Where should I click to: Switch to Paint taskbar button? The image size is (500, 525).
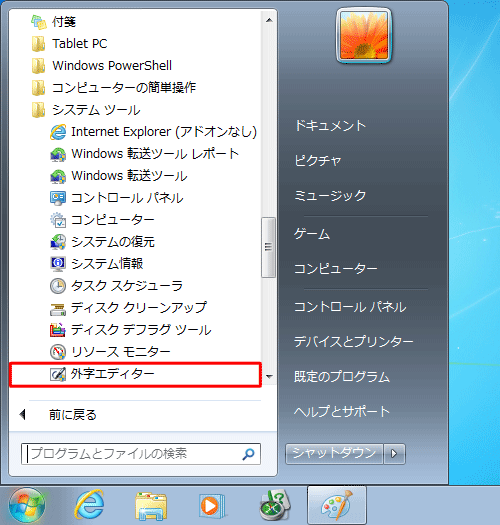[x=337, y=506]
